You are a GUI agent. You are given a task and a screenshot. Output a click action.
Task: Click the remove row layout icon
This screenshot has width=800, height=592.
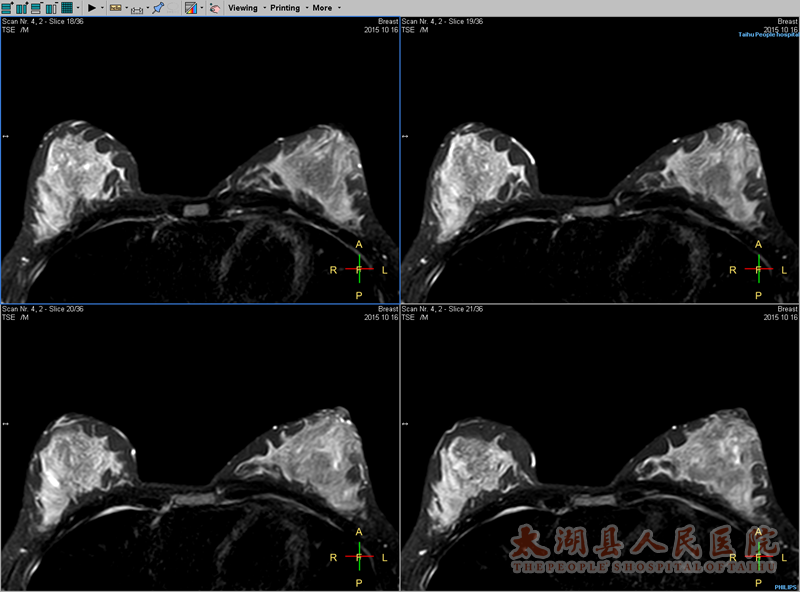[x=36, y=8]
